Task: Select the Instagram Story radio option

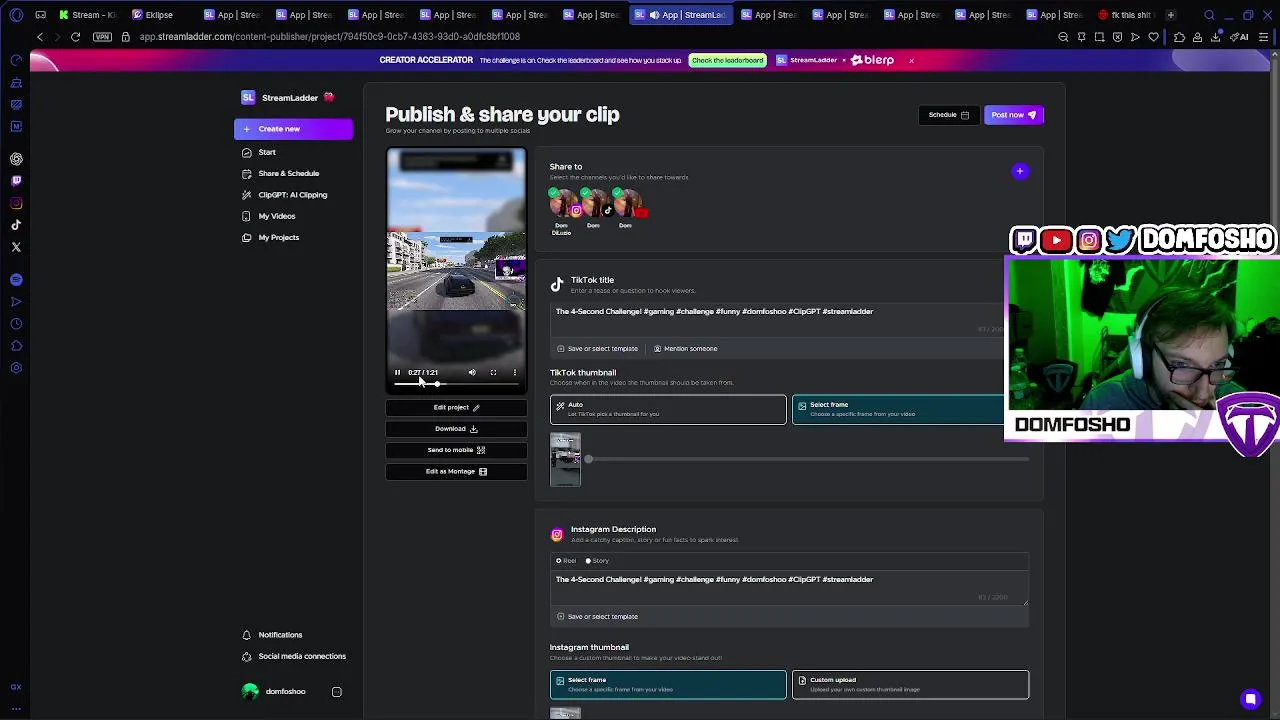Action: point(597,561)
